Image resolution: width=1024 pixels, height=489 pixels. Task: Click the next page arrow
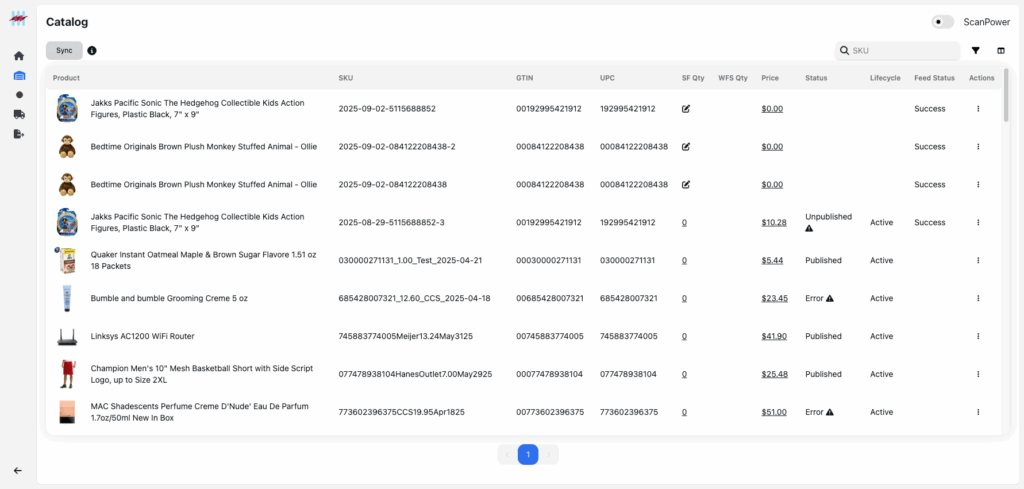(549, 454)
